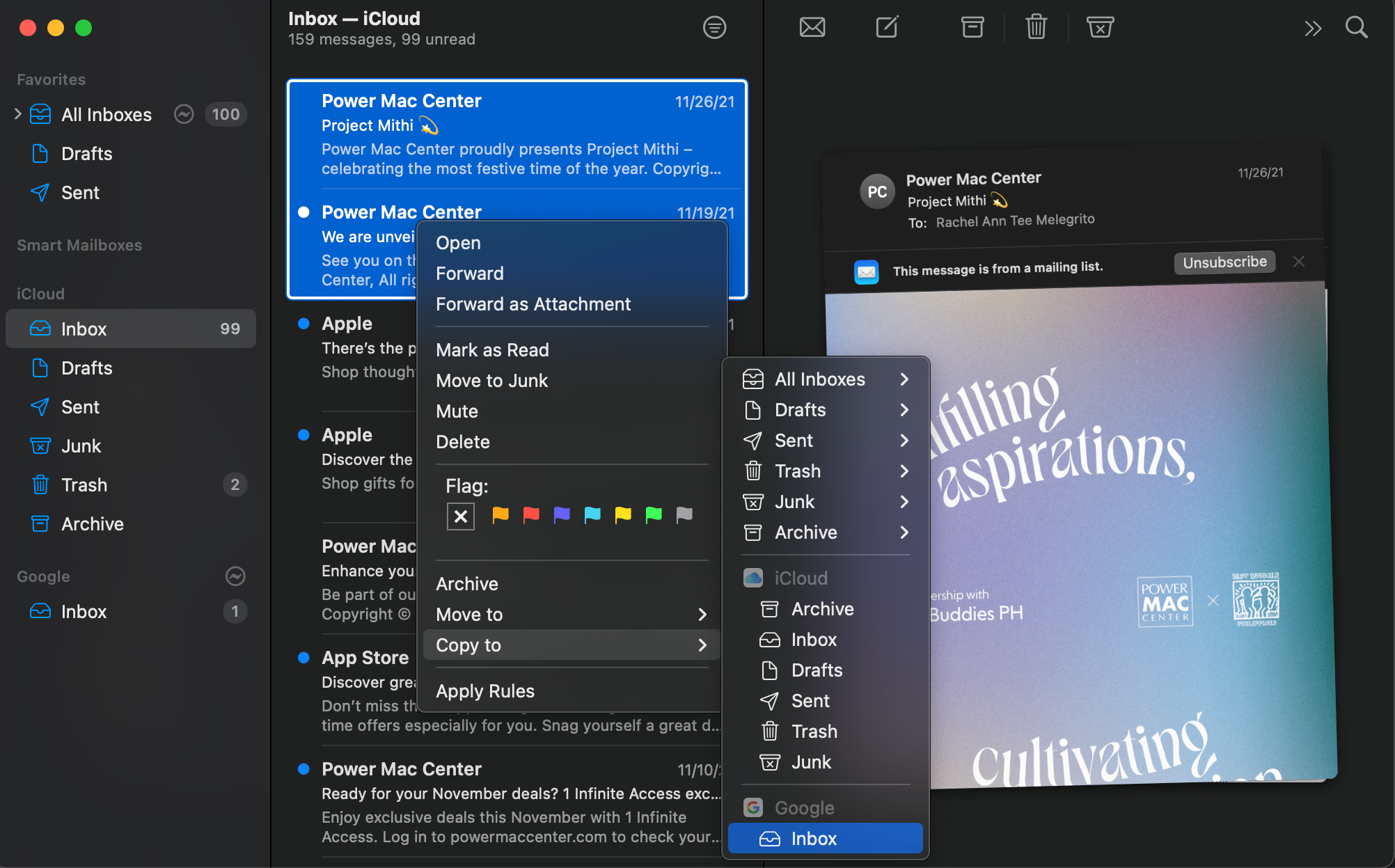Toggle Mute option in context menu
Viewport: 1395px width, 868px height.
pos(457,410)
